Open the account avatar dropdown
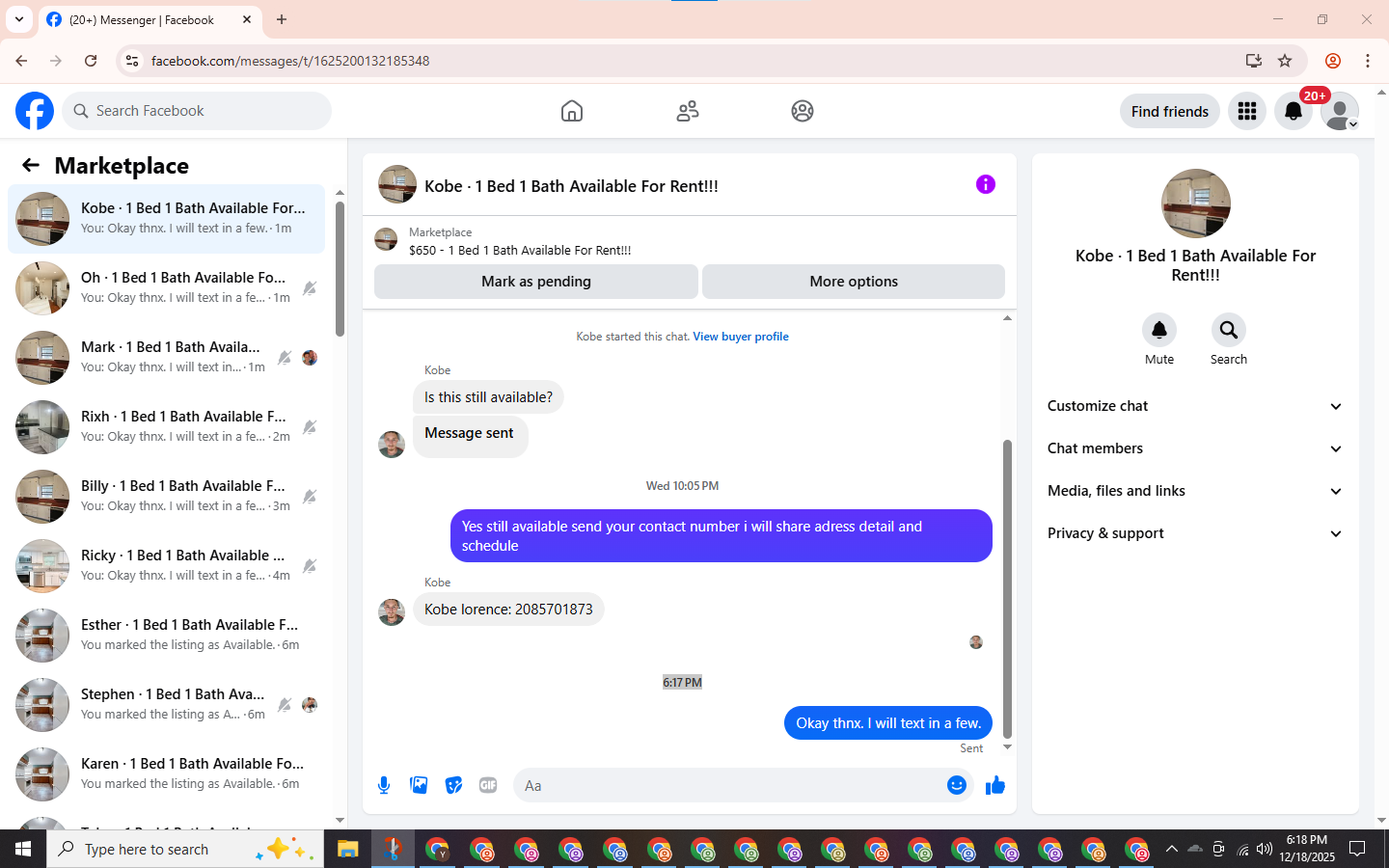The image size is (1389, 868). [x=1340, y=111]
